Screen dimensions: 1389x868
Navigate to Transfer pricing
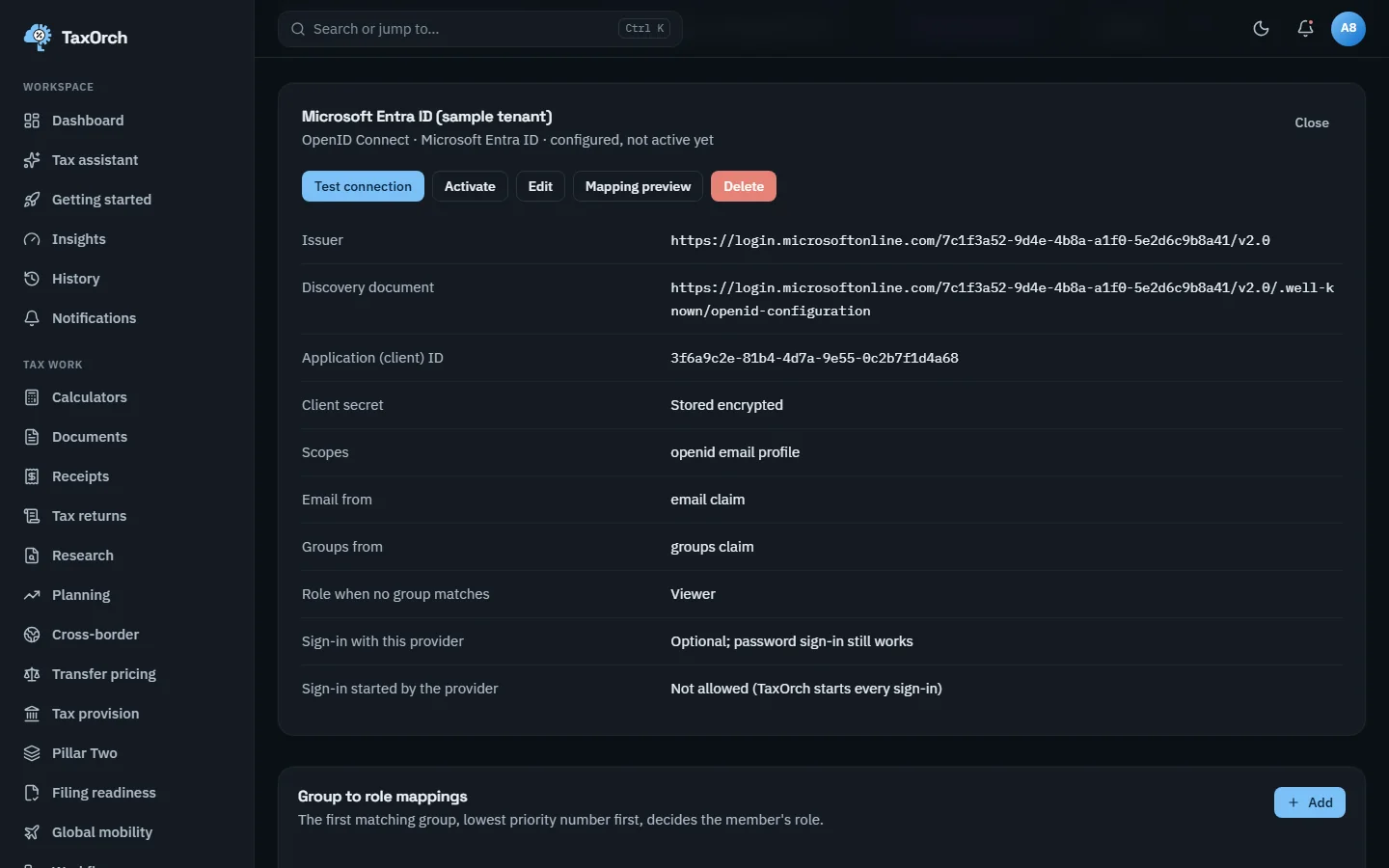(x=127, y=674)
